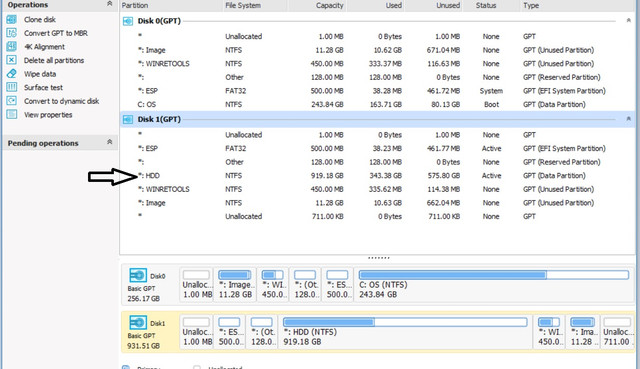
Task: Select Disk 0 Other 128.00 MB row
Action: click(377, 77)
